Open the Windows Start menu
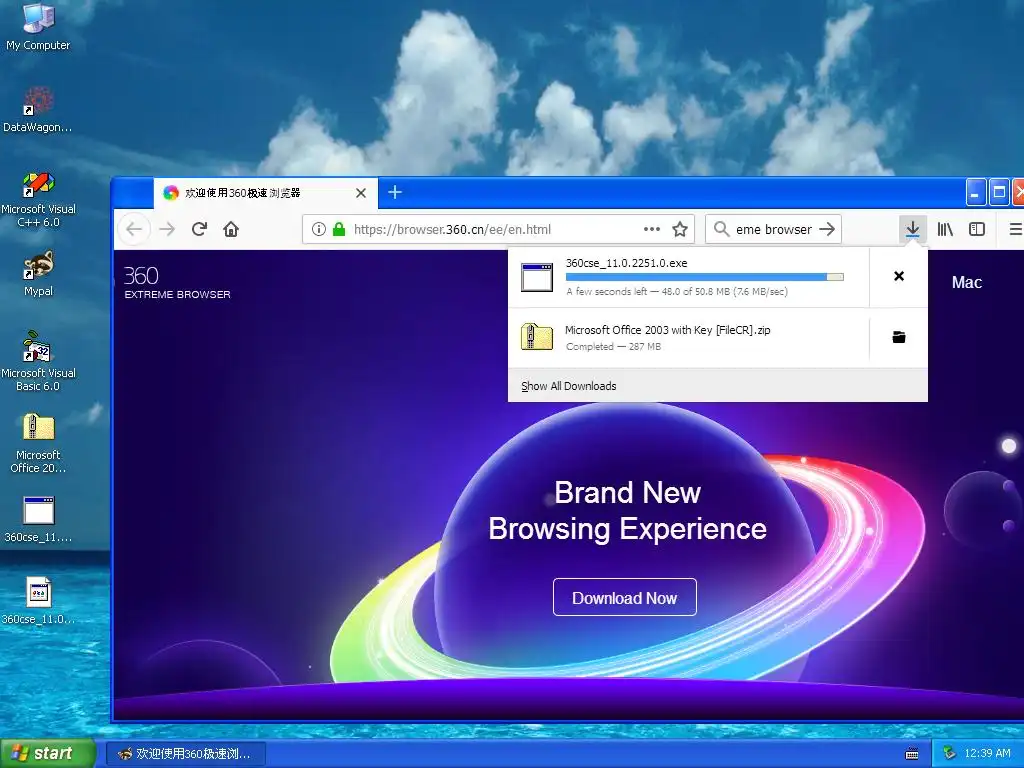1024x768 pixels. click(47, 753)
